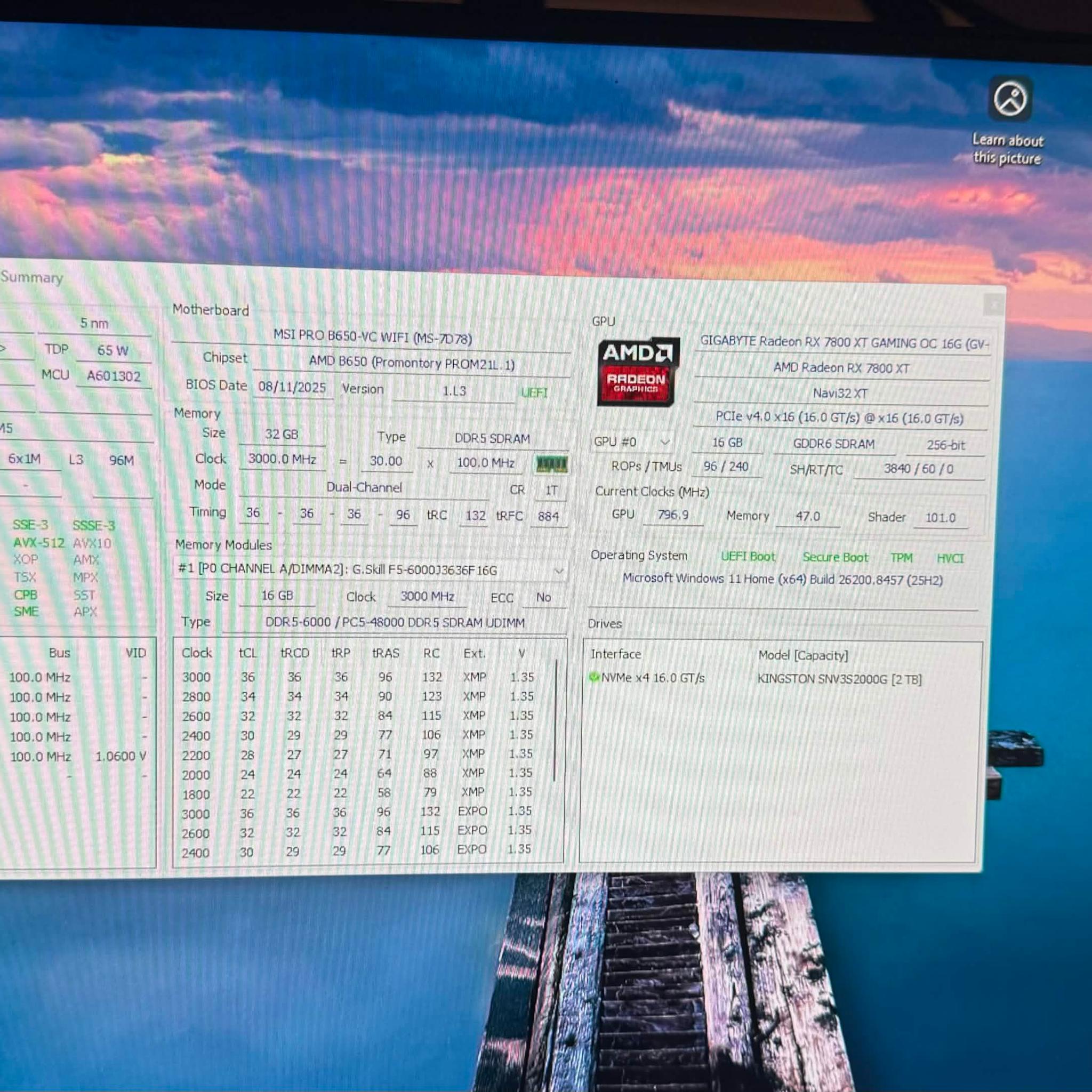The height and width of the screenshot is (1092, 1092).
Task: Click the L3 cache value 96M
Action: (122, 460)
